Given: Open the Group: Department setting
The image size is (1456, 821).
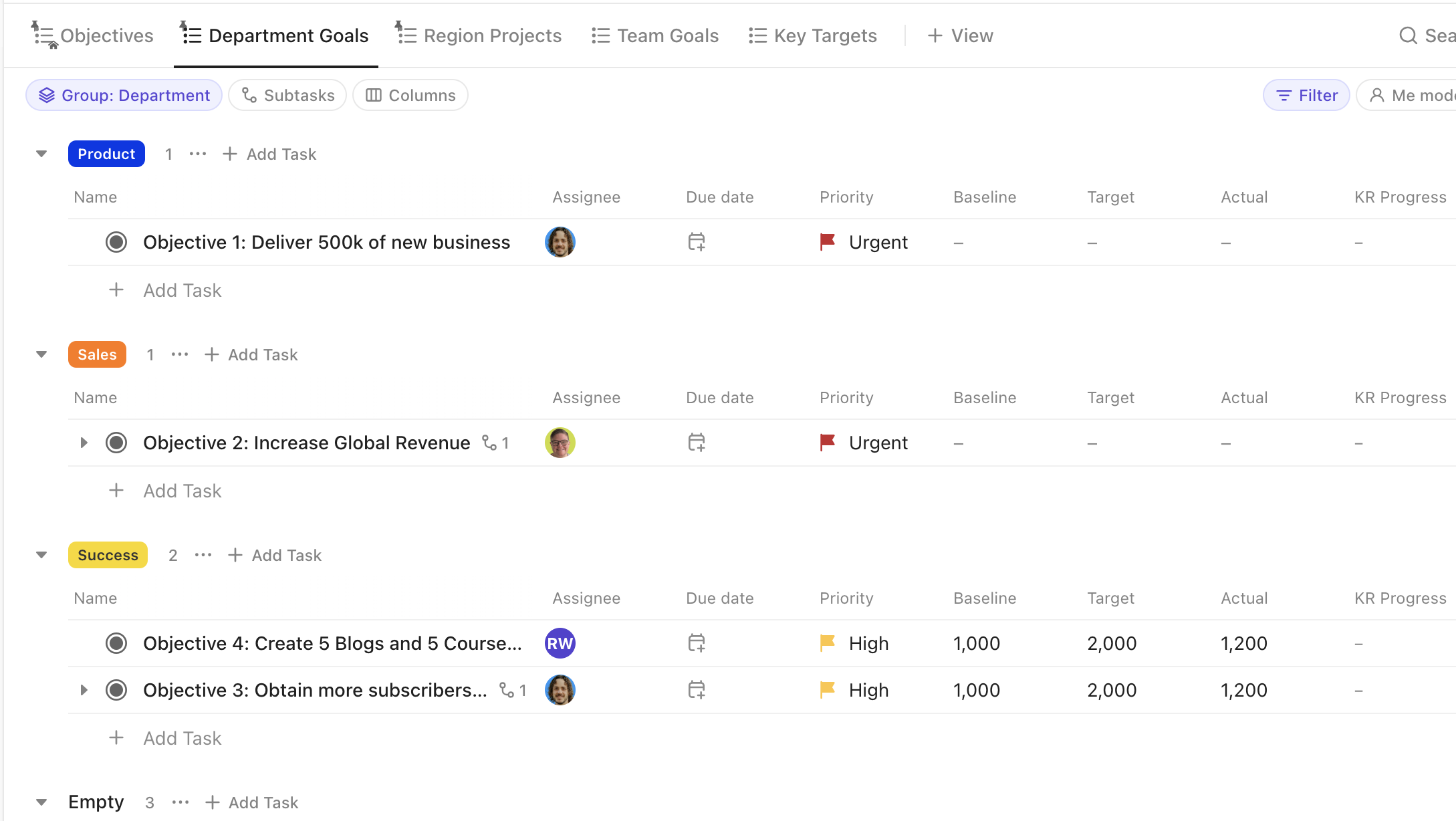Looking at the screenshot, I should [x=124, y=95].
